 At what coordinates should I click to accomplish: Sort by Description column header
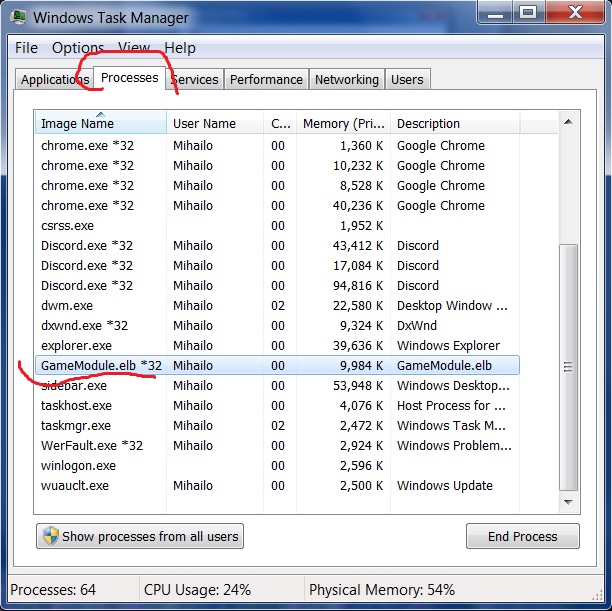455,123
